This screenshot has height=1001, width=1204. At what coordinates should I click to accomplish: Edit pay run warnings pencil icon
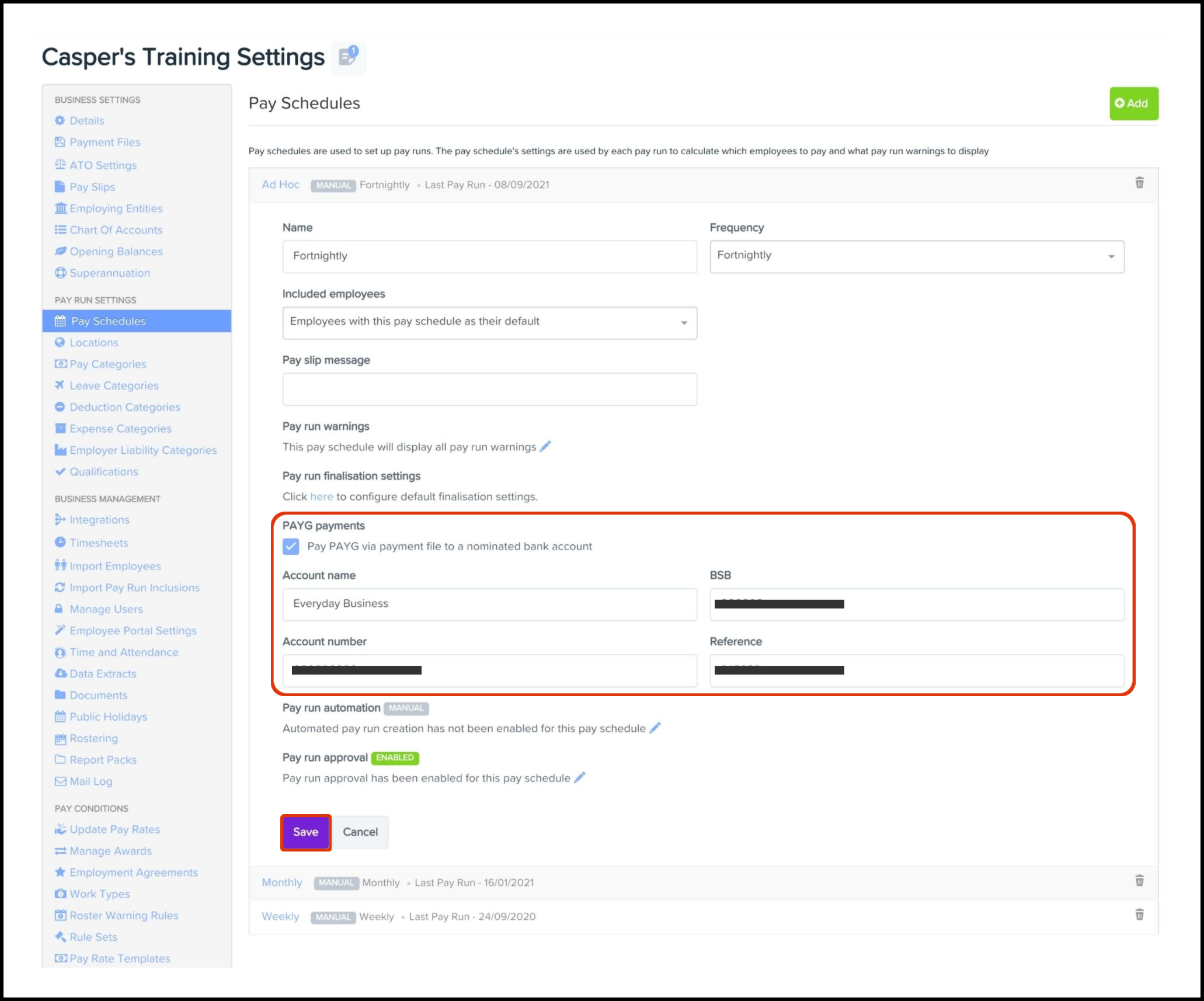[x=545, y=447]
